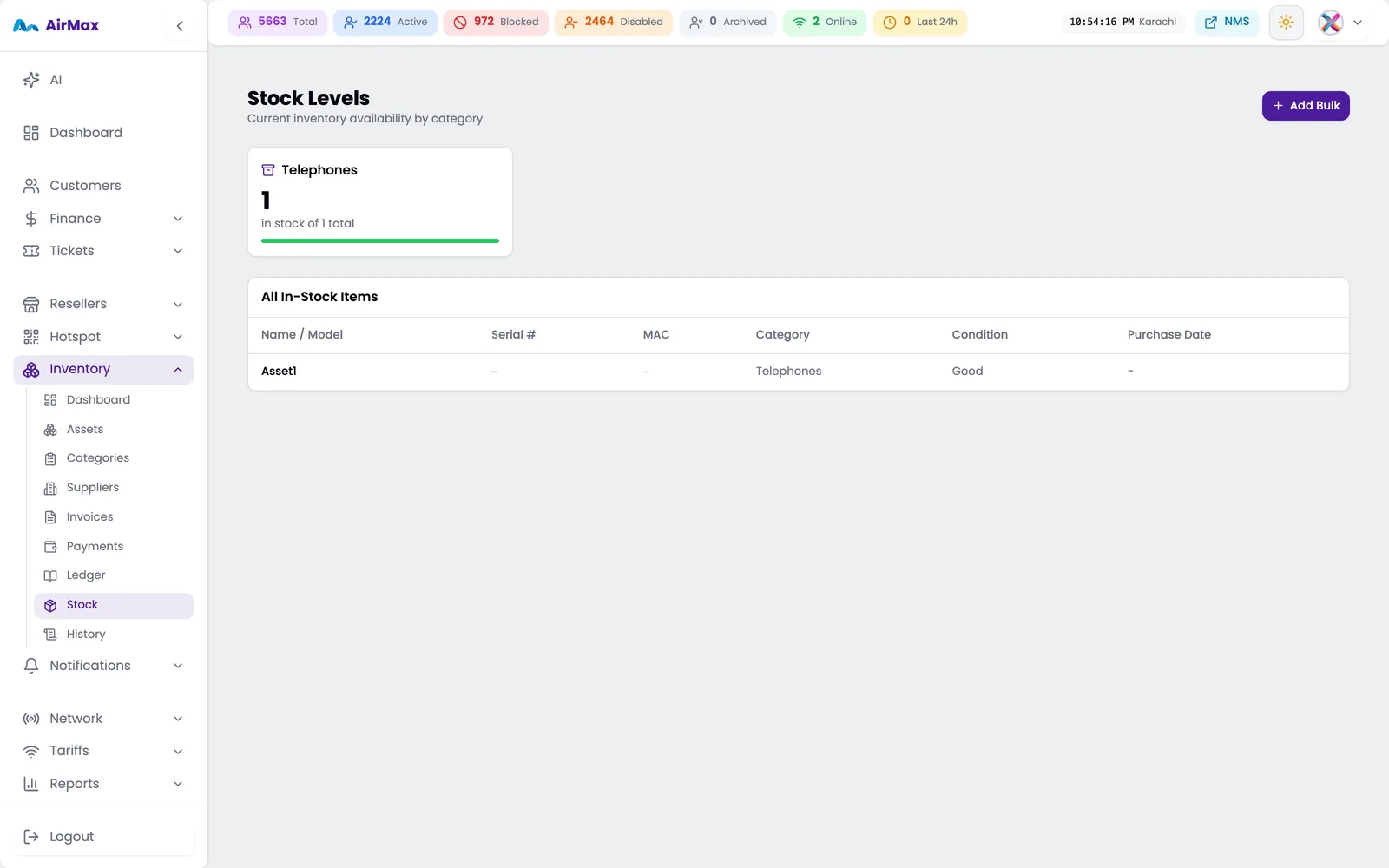Click the Karachi clock display
The height and width of the screenshot is (868, 1389).
[1122, 22]
